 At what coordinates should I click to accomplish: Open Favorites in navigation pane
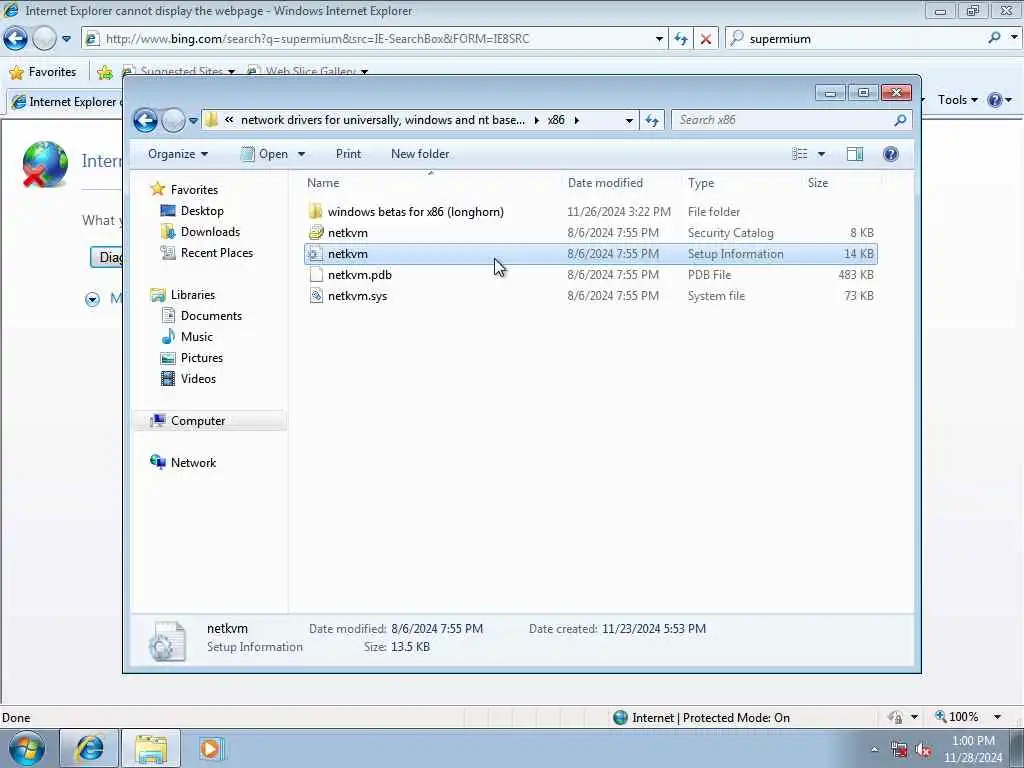coord(184,189)
